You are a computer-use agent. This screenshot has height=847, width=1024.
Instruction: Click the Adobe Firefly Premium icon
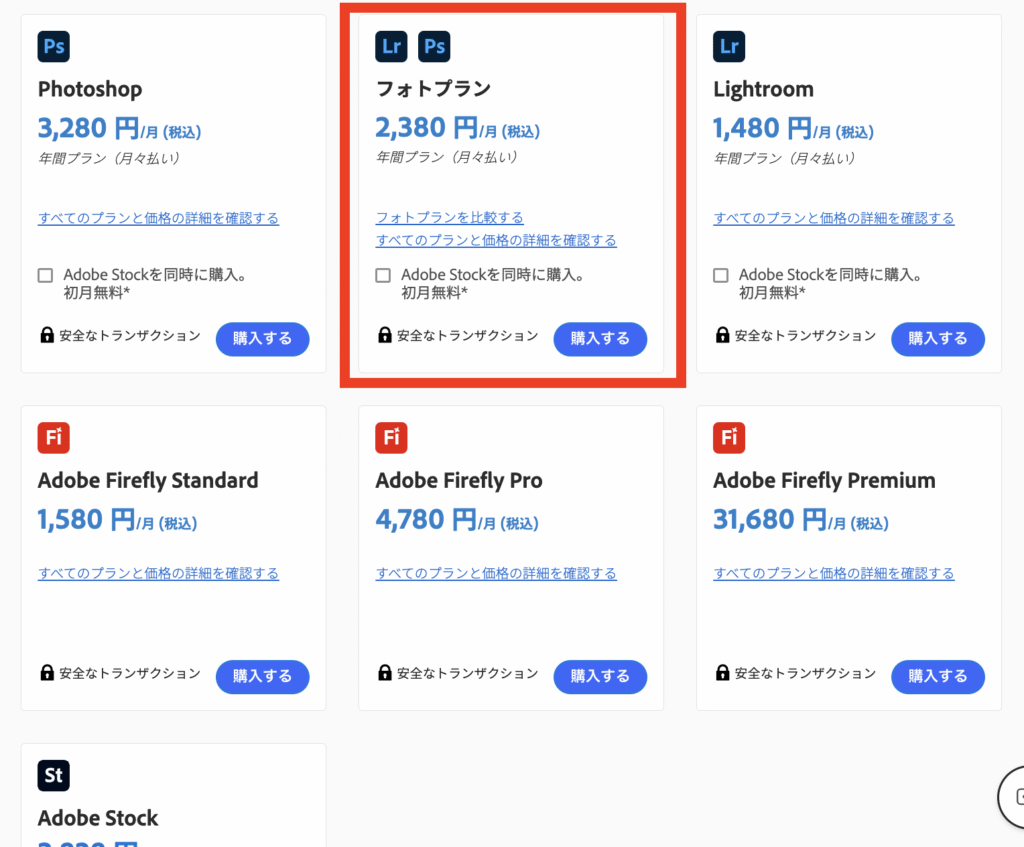tap(729, 438)
